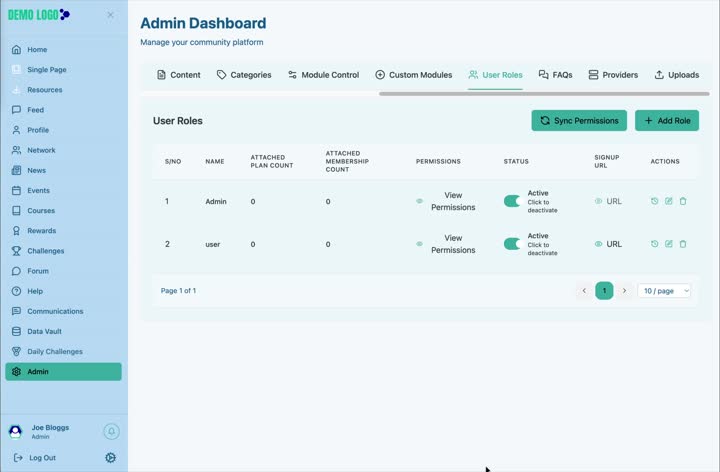The image size is (720, 472).
Task: Click 'Manage your community platform' subtitle
Action: coord(202,42)
